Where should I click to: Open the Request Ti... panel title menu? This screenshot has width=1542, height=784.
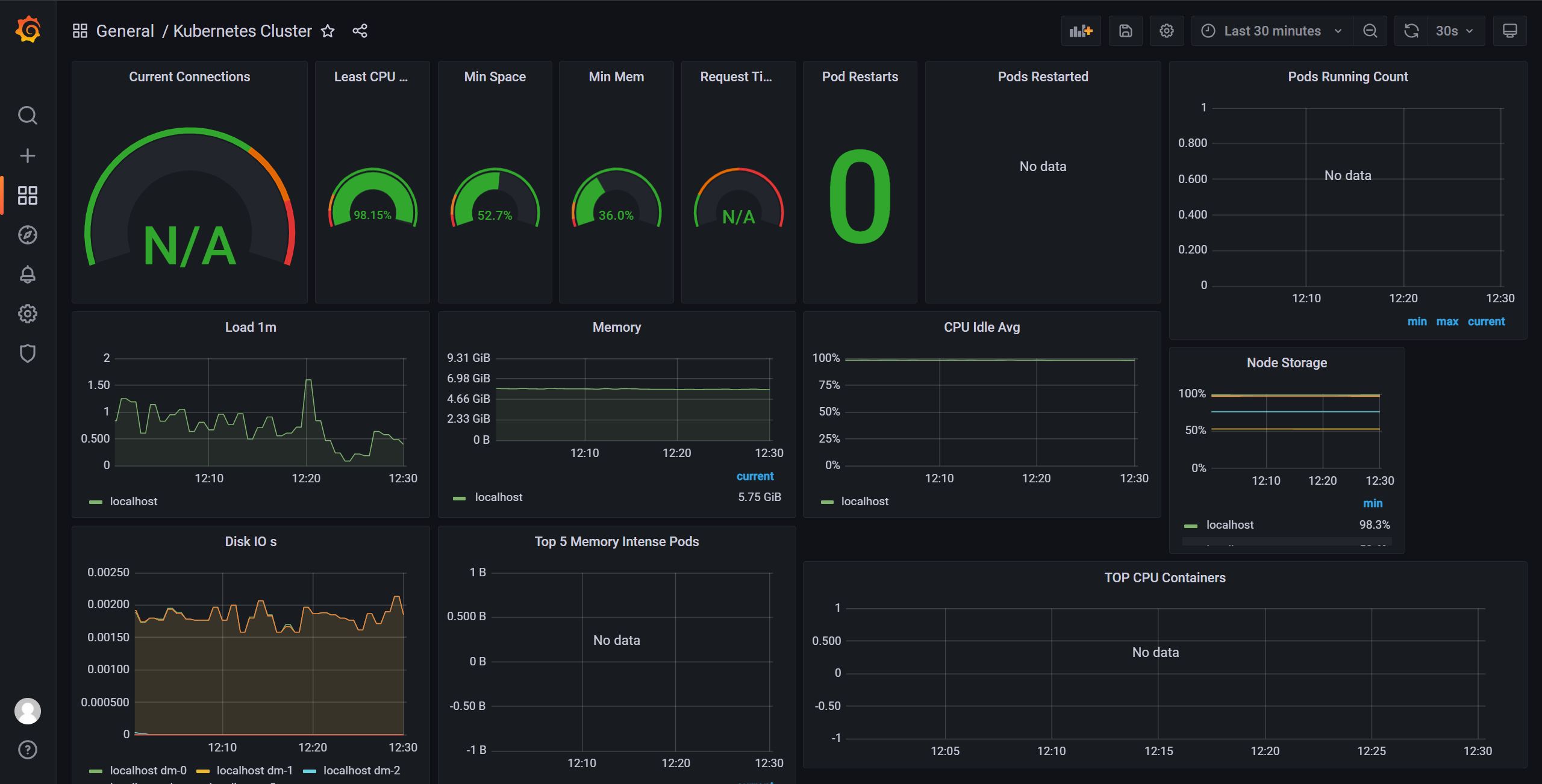736,76
